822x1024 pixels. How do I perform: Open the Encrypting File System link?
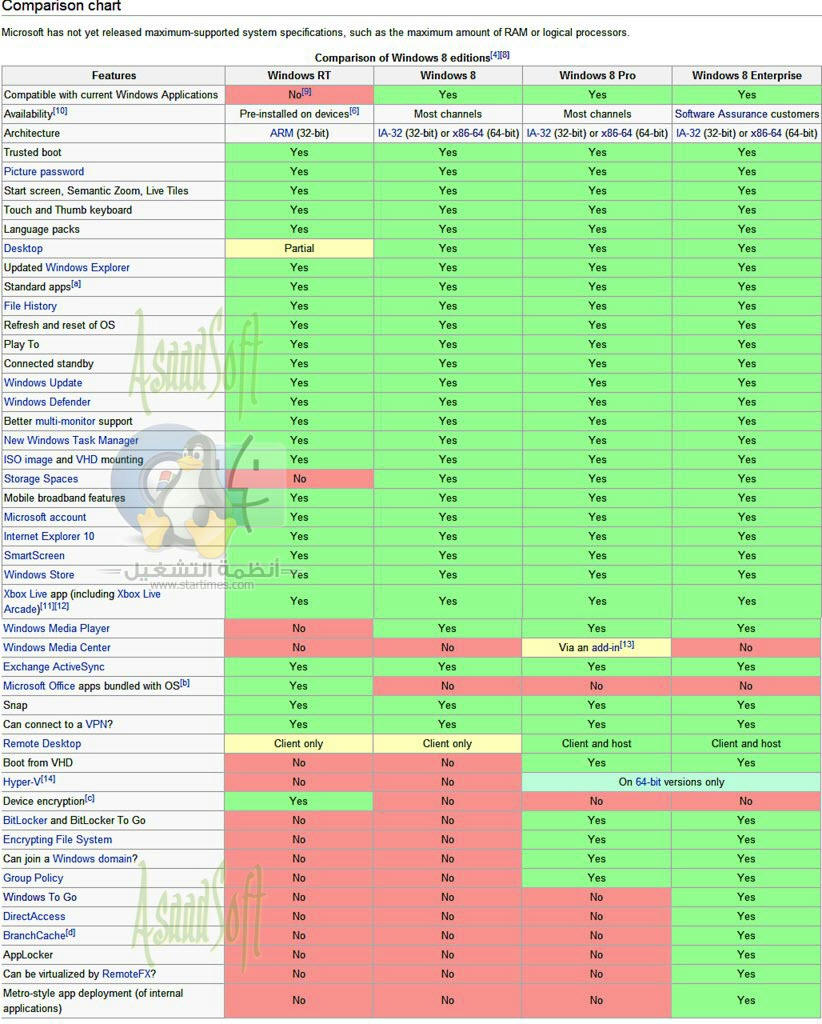click(x=57, y=840)
